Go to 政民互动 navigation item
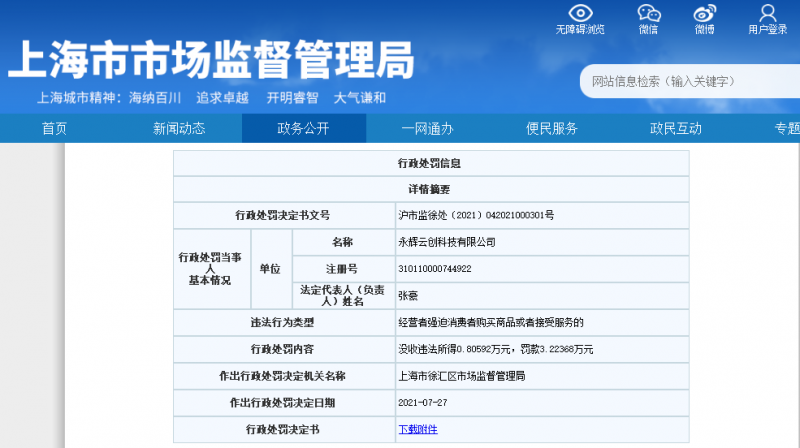800x448 pixels. point(676,128)
